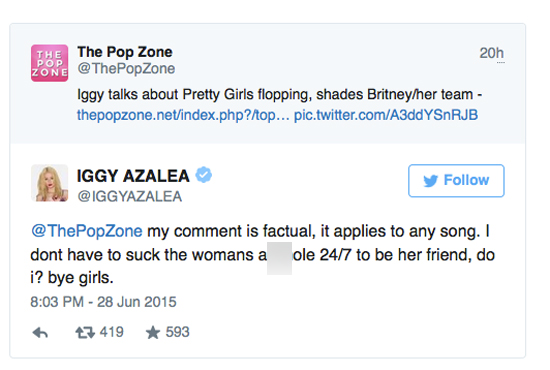Screen dimensions: 550x370
Task: Open the 8:03 PM - 28 Jun 2015 timestamp
Action: 103,302
